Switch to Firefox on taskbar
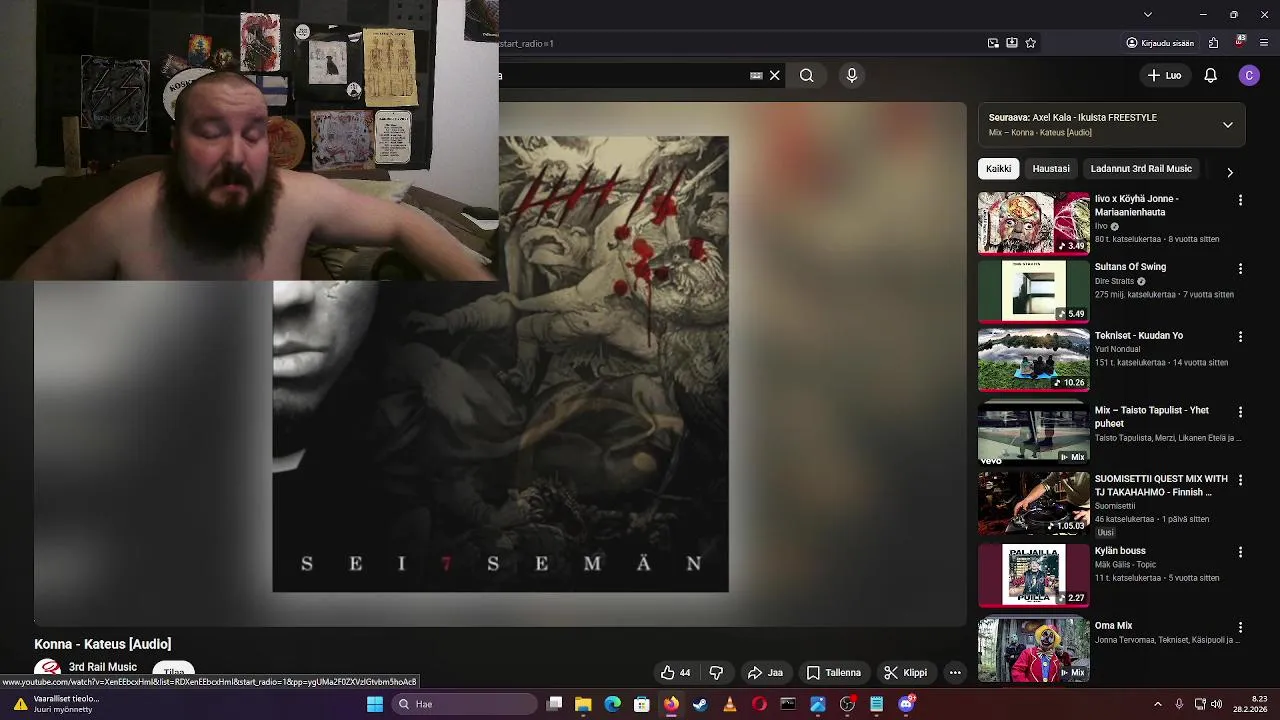The image size is (1280, 720). 671,704
